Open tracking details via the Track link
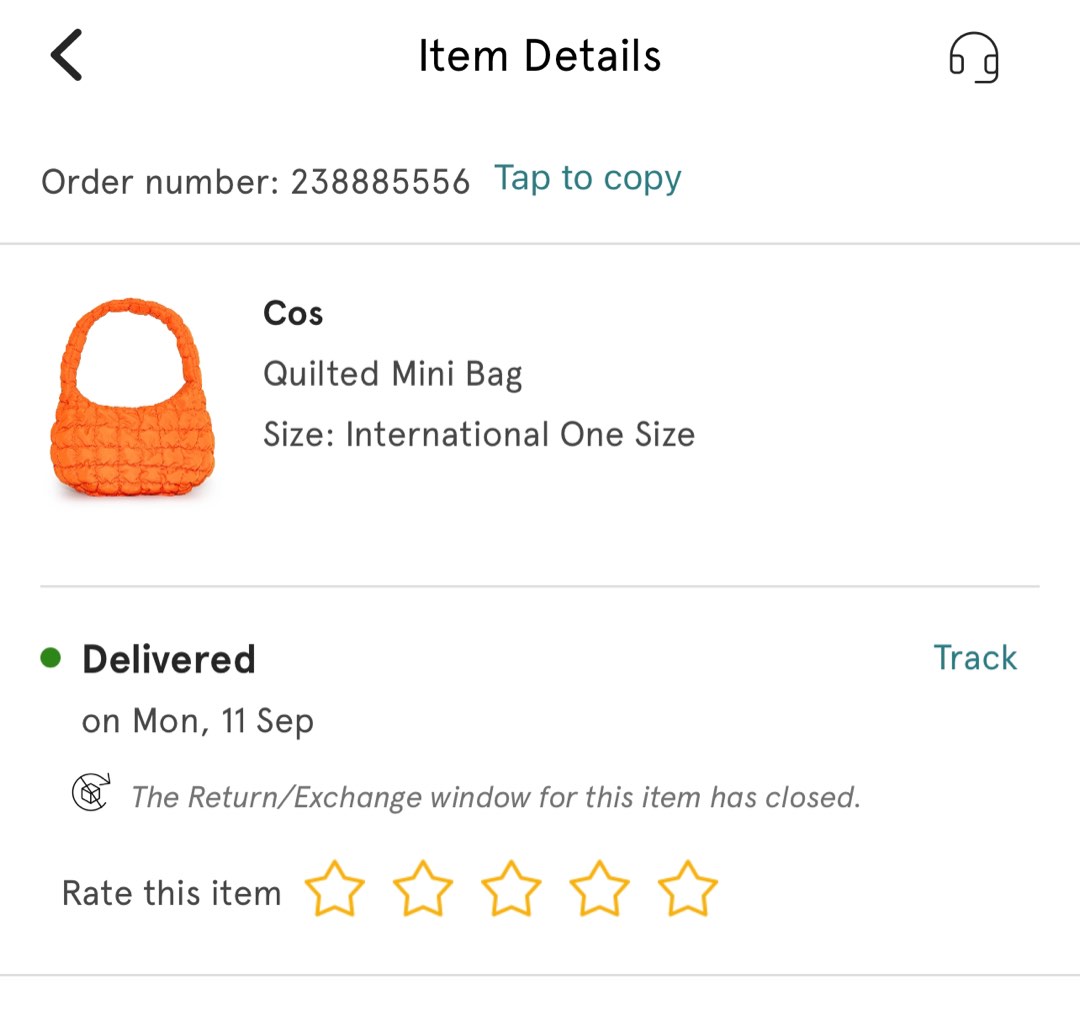This screenshot has width=1080, height=1012. tap(974, 658)
